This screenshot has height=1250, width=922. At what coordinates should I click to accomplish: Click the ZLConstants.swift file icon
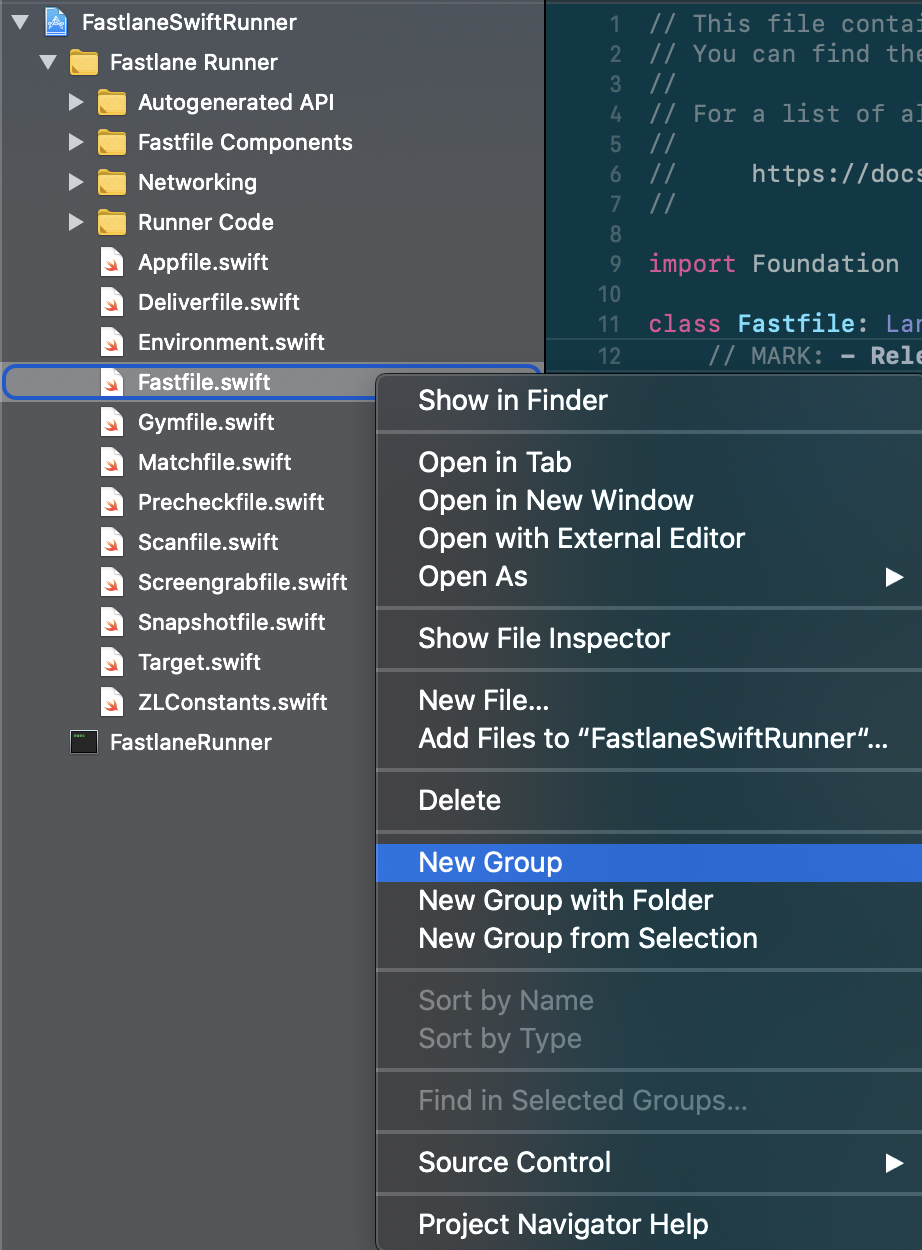point(112,702)
